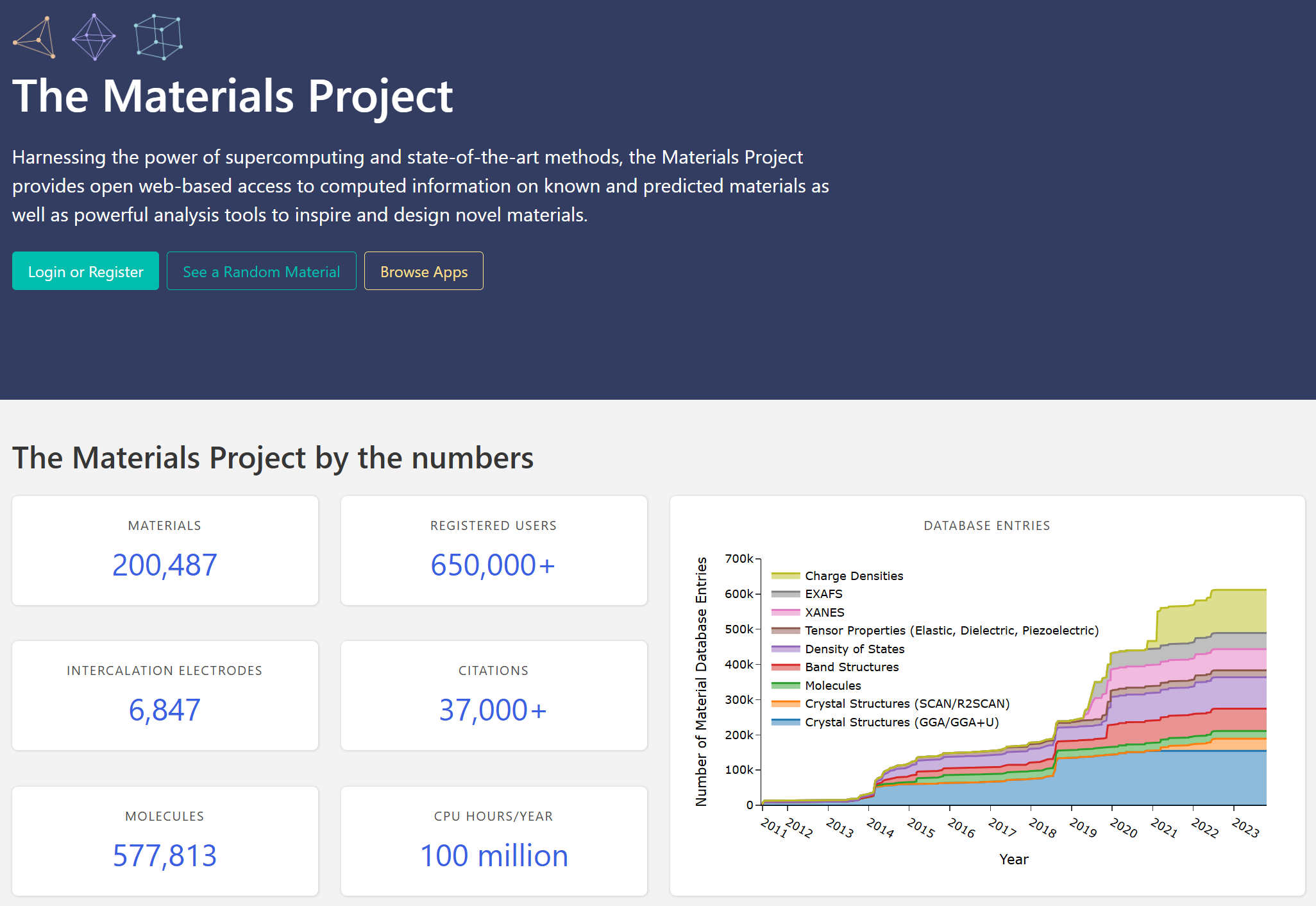The height and width of the screenshot is (906, 1316).
Task: Toggle Crystal Structures (SCAN/R2SCAN) legend item
Action: [907, 704]
